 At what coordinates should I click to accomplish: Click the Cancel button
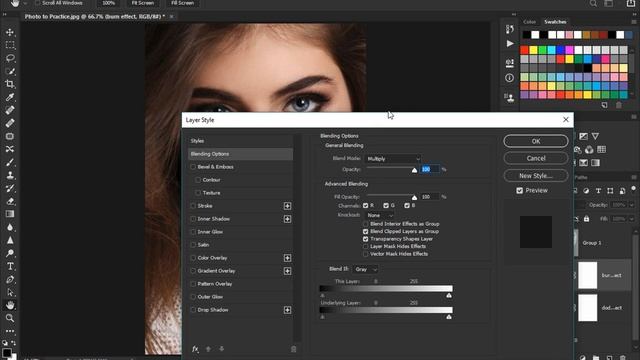pos(536,158)
